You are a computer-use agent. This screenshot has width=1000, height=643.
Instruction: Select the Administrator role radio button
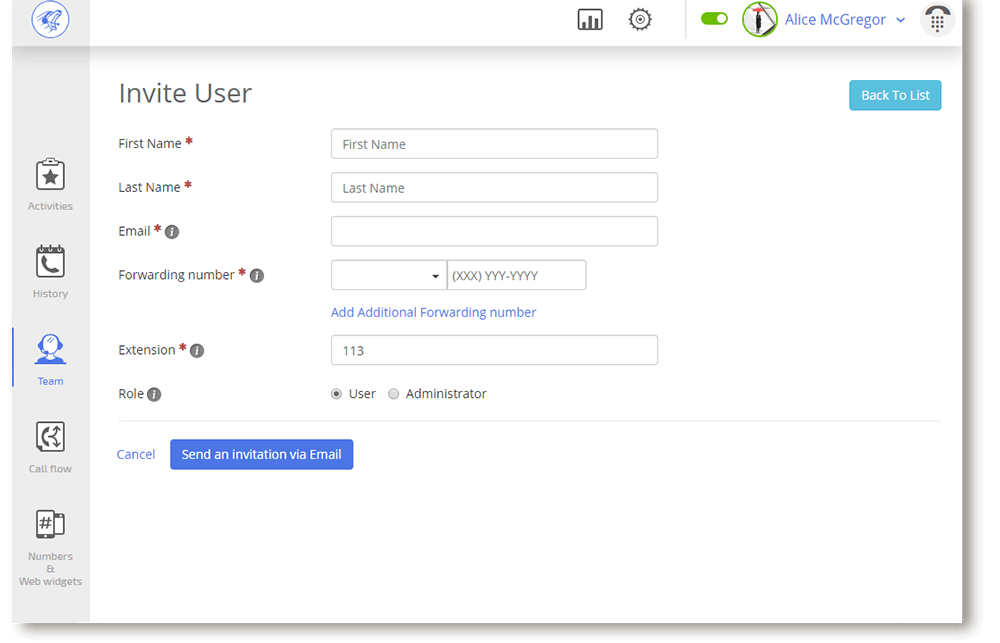[x=393, y=394]
